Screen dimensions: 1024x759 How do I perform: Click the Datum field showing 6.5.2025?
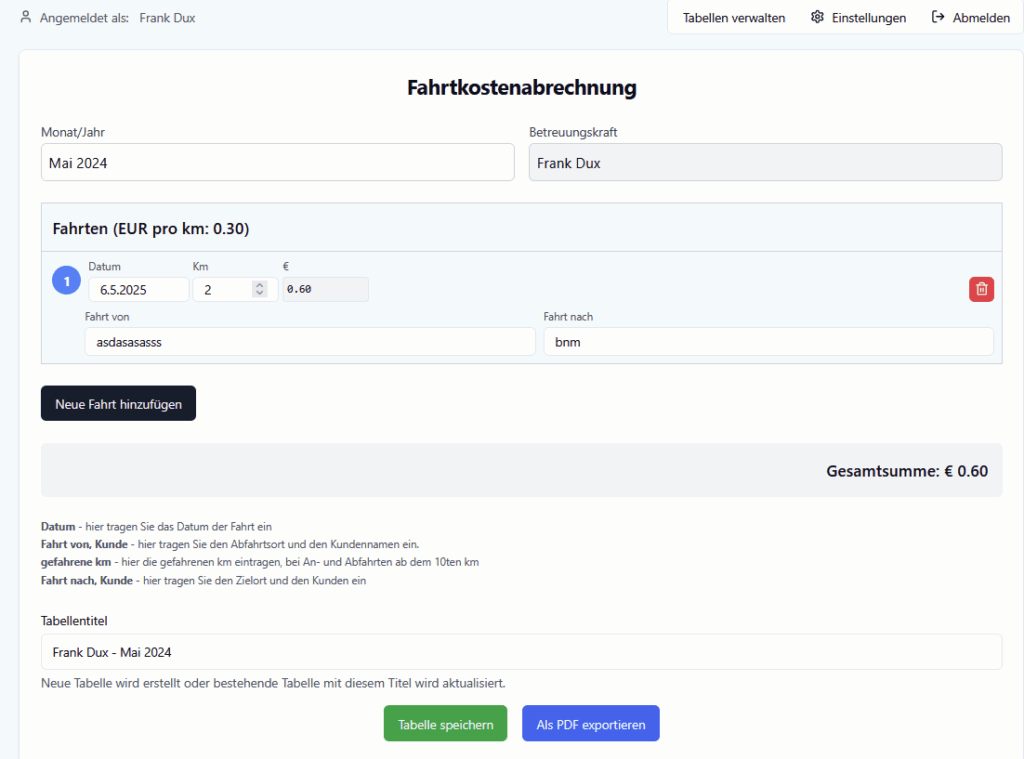click(x=138, y=289)
